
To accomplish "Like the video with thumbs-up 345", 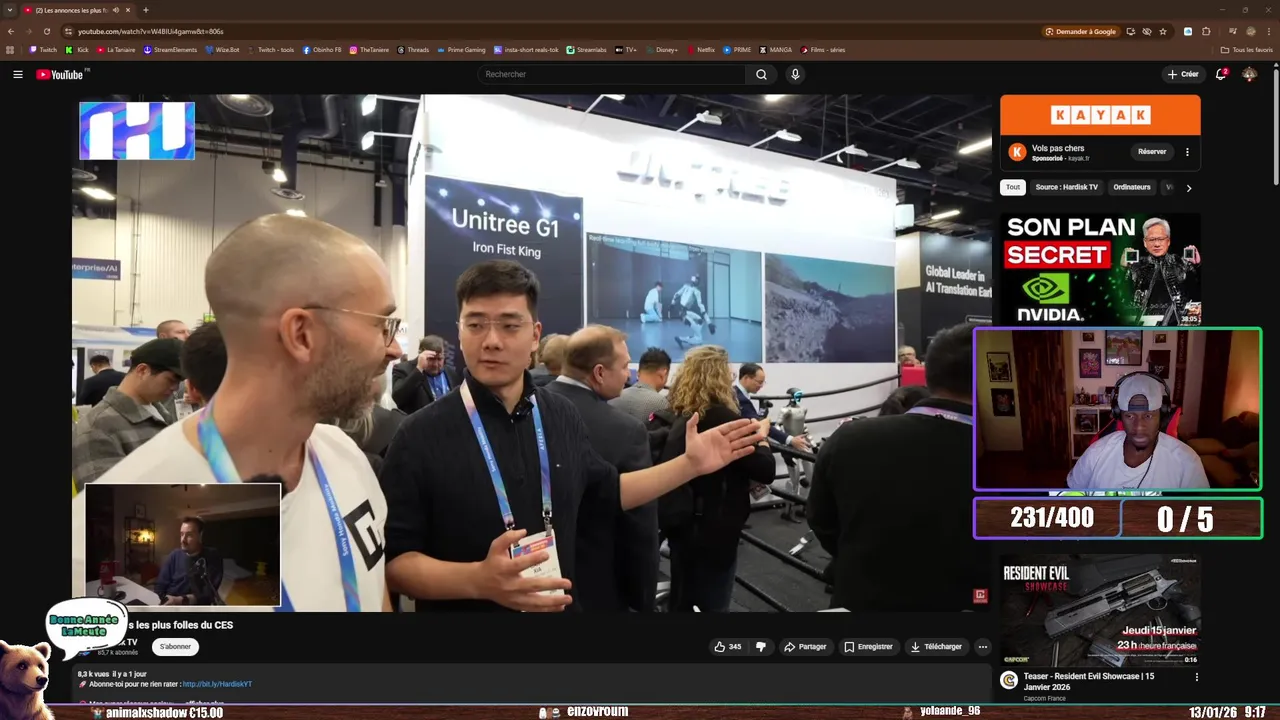I will point(727,647).
